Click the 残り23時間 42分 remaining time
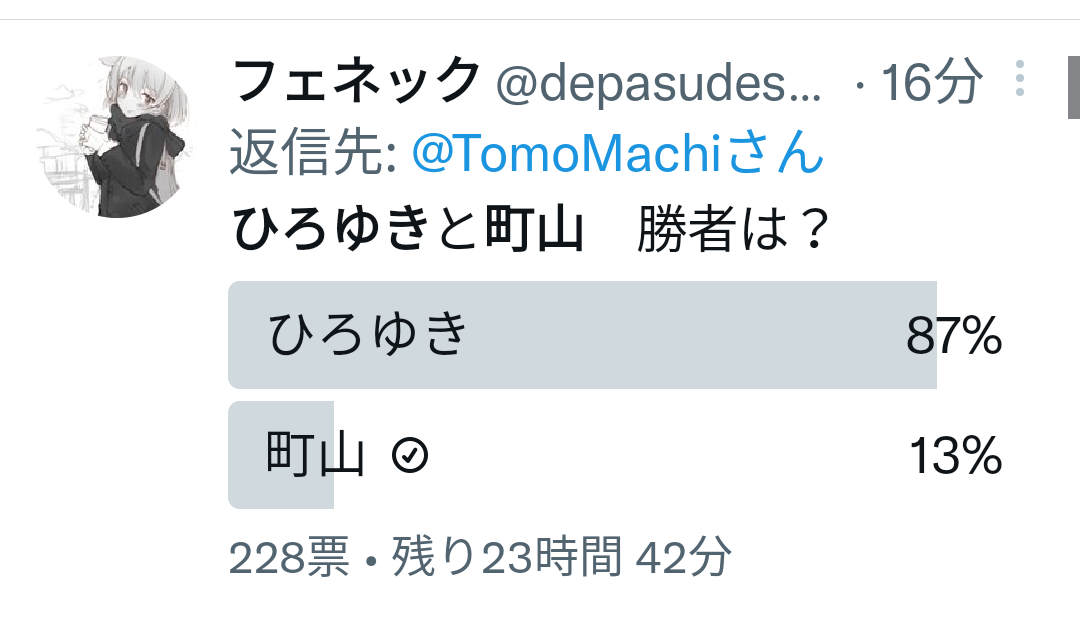This screenshot has height=618, width=1080. (561, 557)
